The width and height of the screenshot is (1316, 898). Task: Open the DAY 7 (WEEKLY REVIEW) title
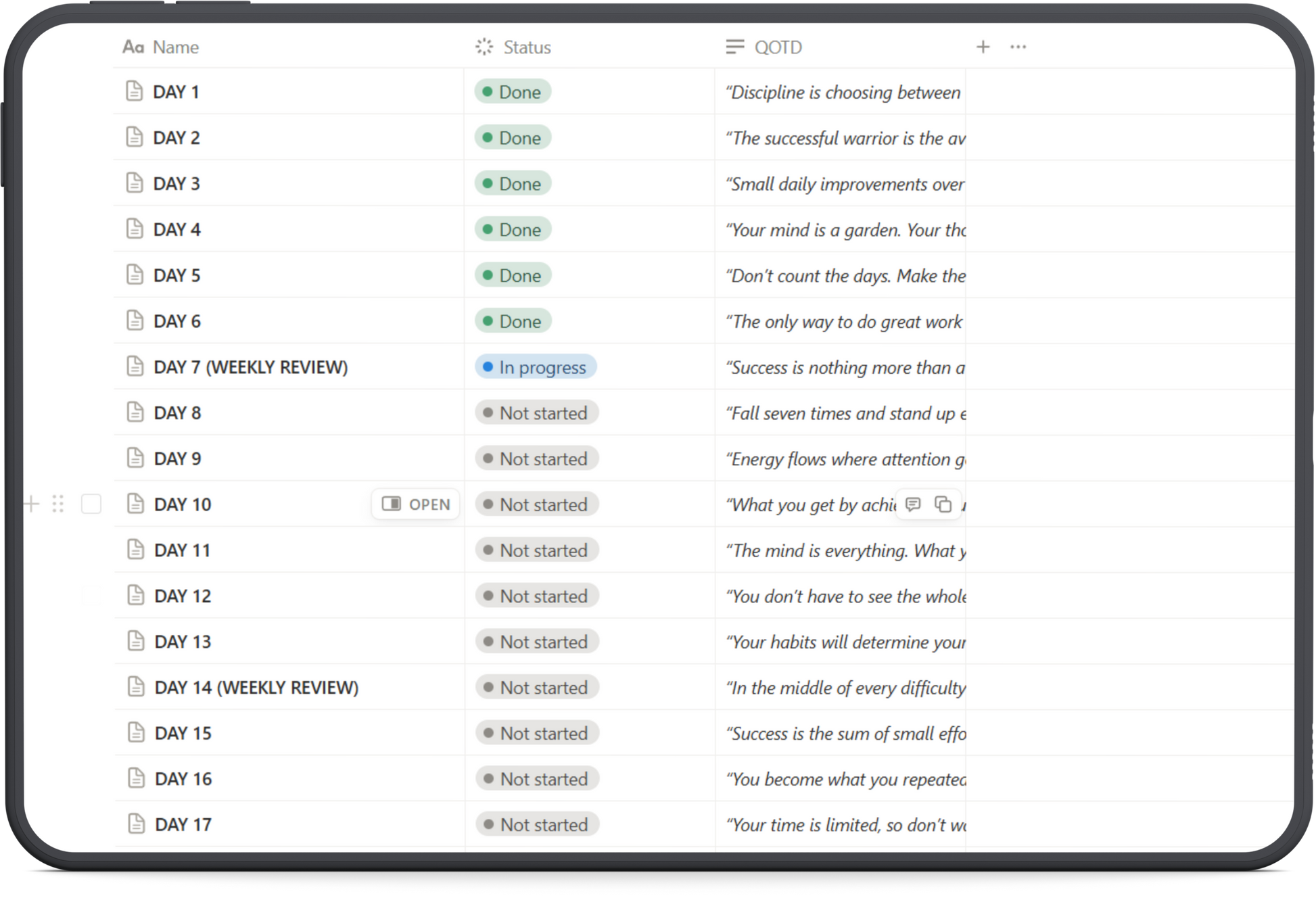(x=251, y=367)
